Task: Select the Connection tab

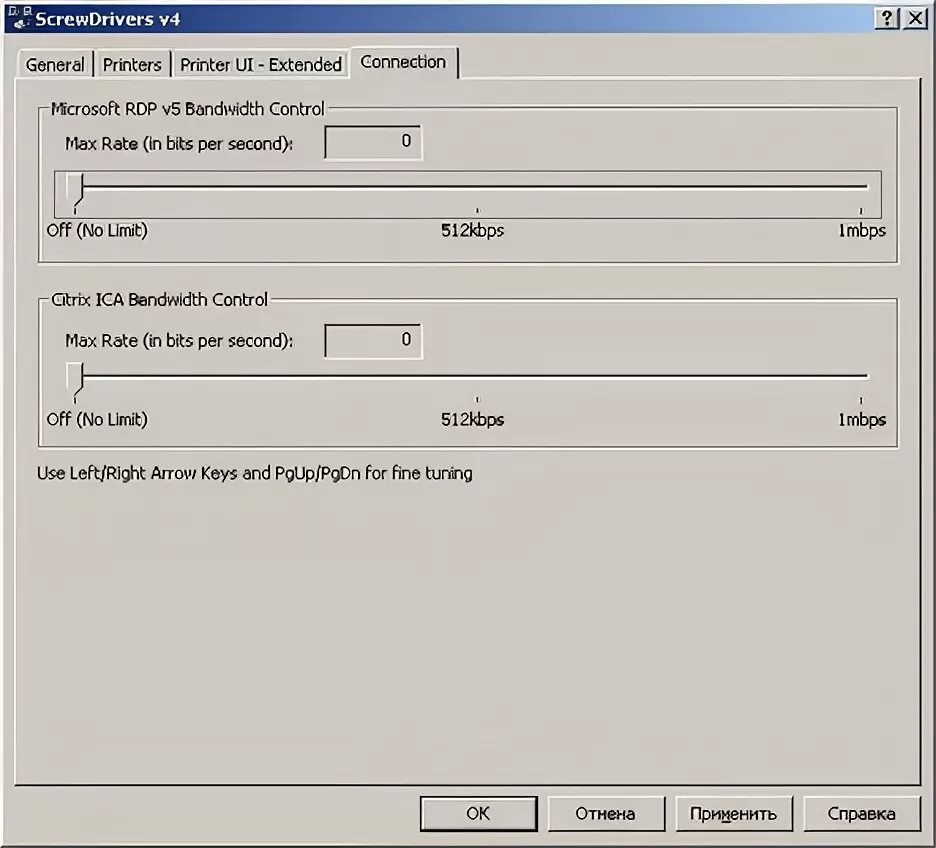Action: (404, 62)
